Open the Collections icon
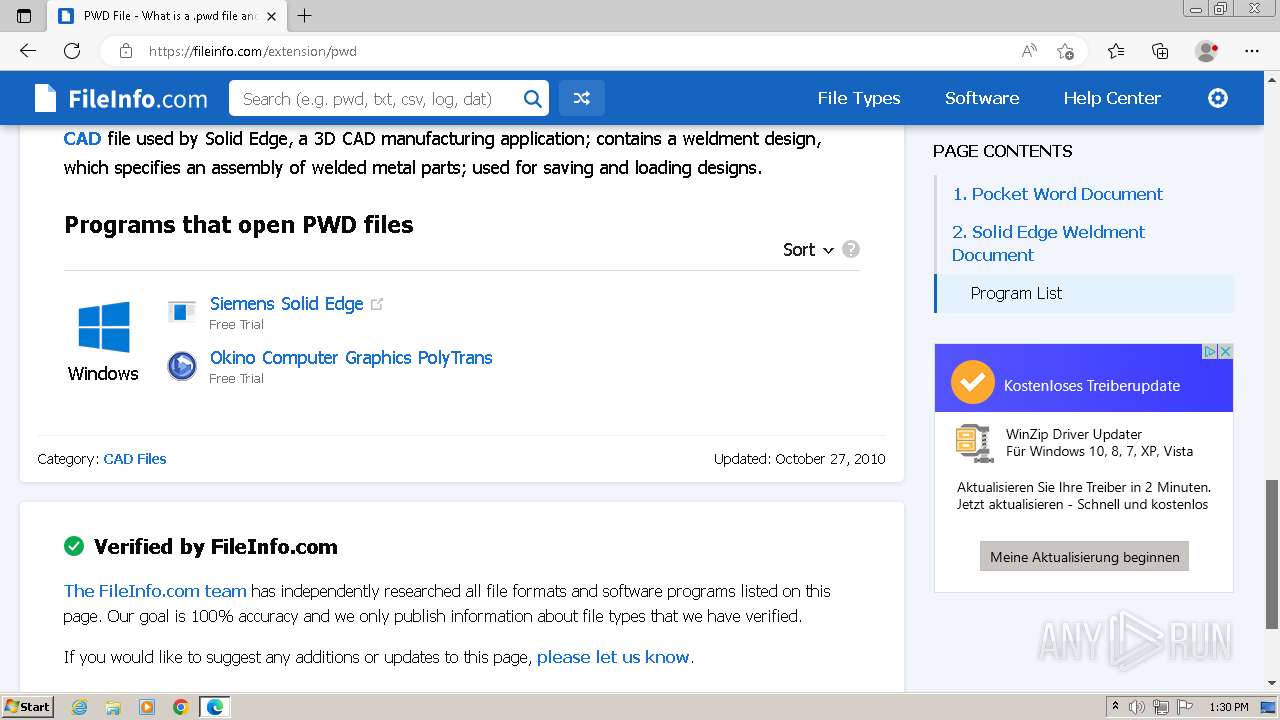Viewport: 1280px width, 720px height. tap(1160, 51)
